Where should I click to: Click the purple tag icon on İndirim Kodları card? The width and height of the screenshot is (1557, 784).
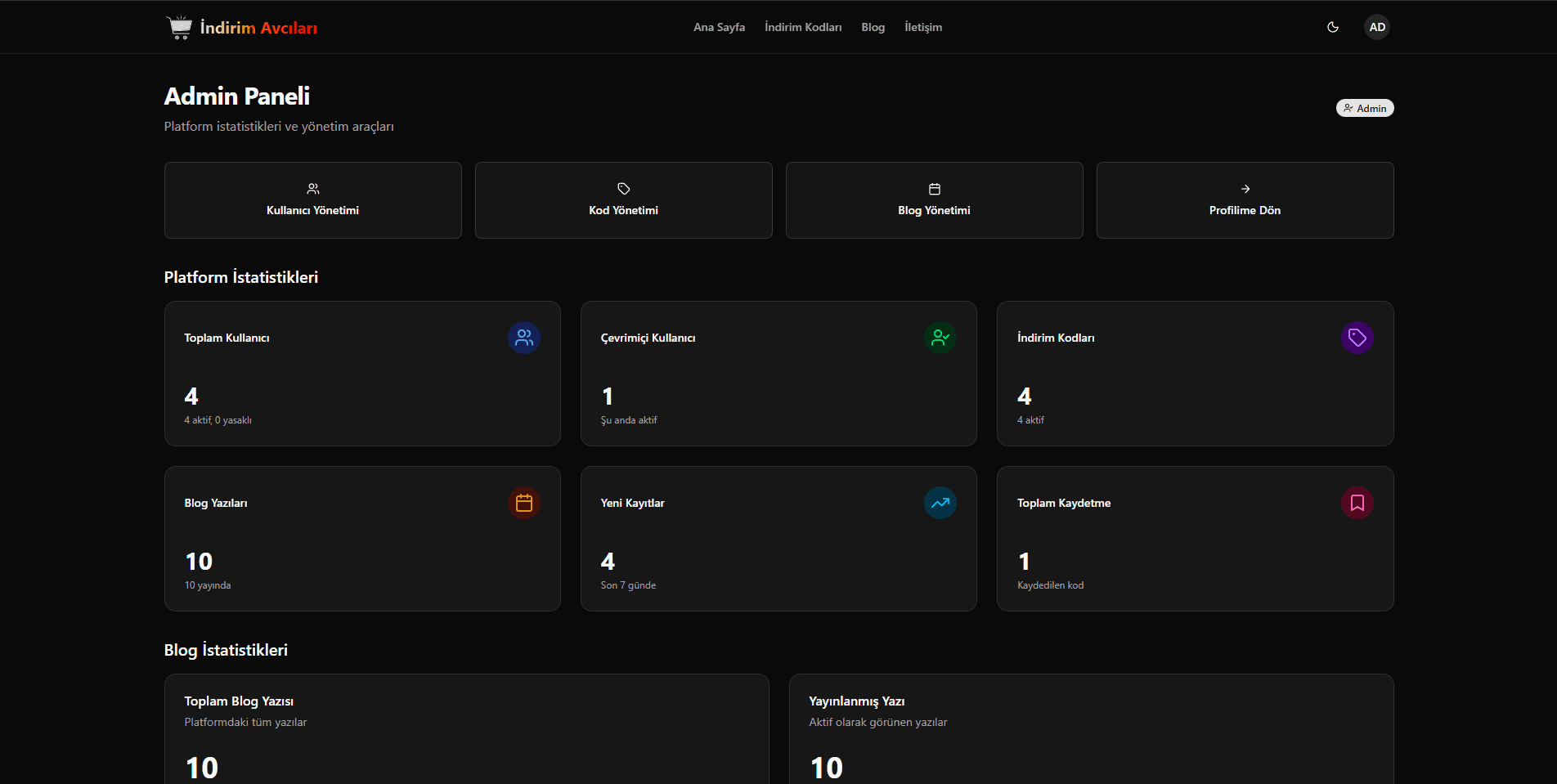[x=1357, y=338]
